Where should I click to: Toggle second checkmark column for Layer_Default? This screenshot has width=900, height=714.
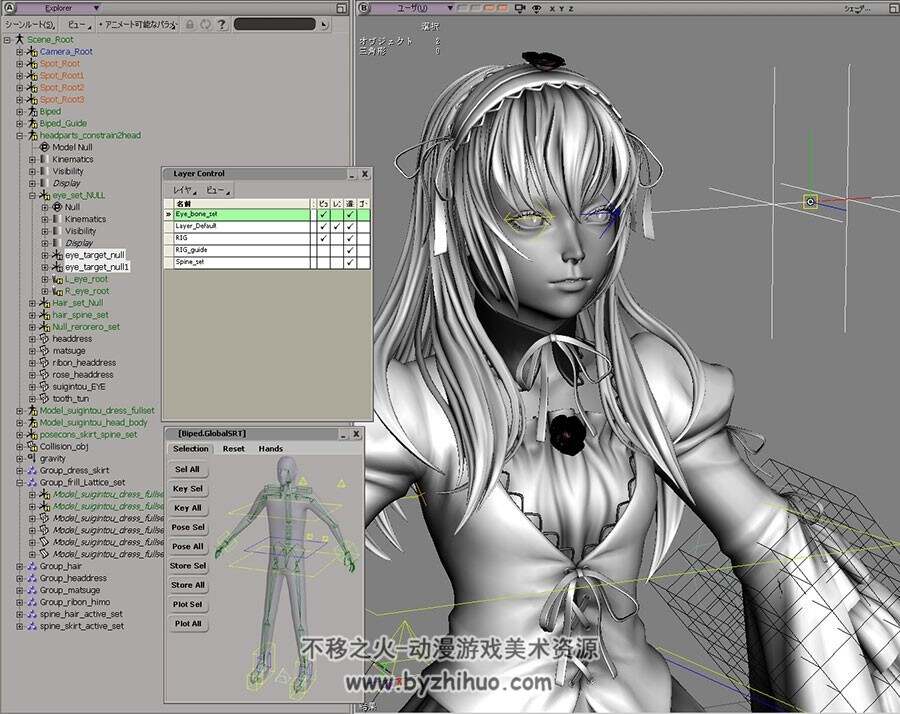(336, 226)
